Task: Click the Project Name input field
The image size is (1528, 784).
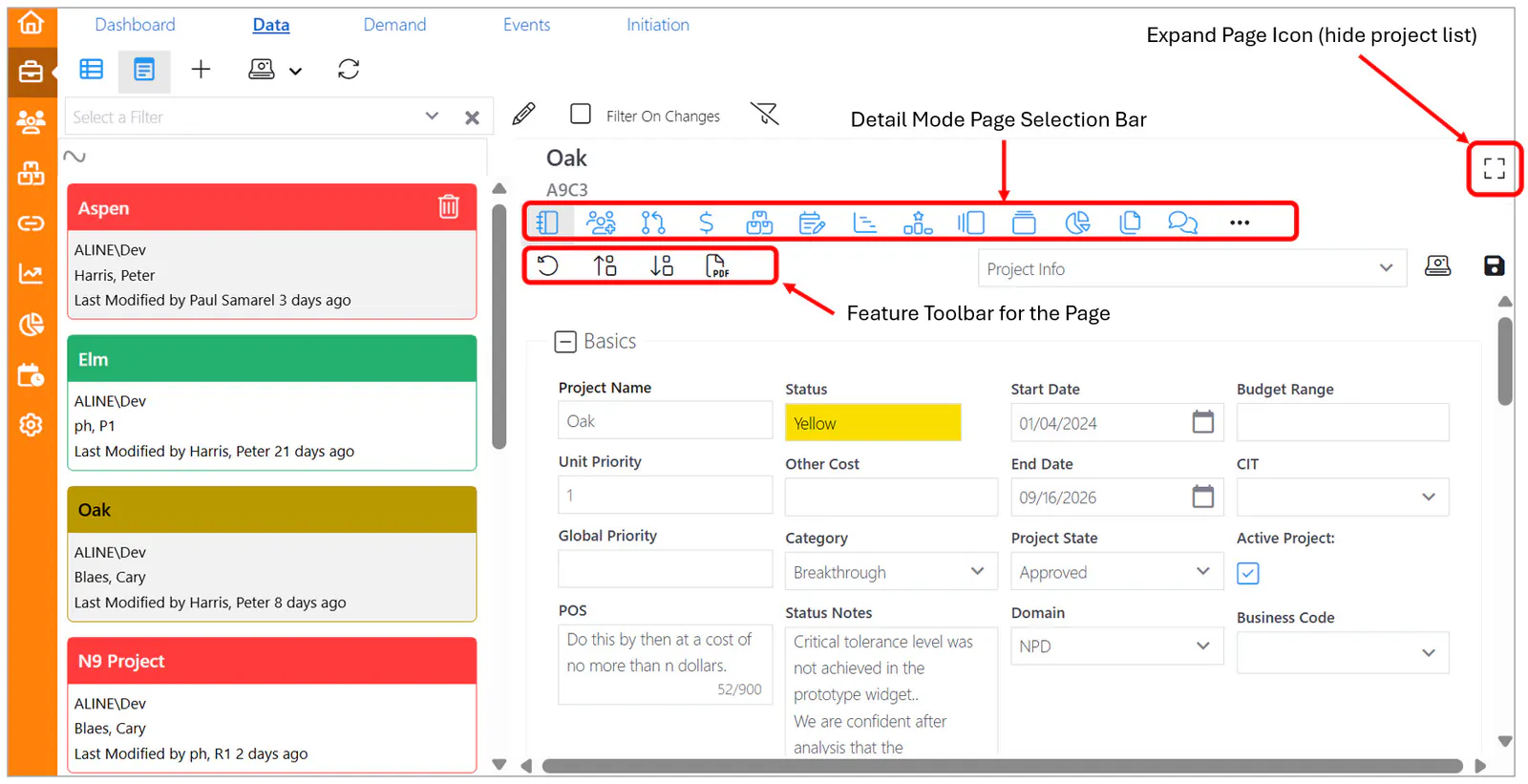Action: click(x=665, y=420)
